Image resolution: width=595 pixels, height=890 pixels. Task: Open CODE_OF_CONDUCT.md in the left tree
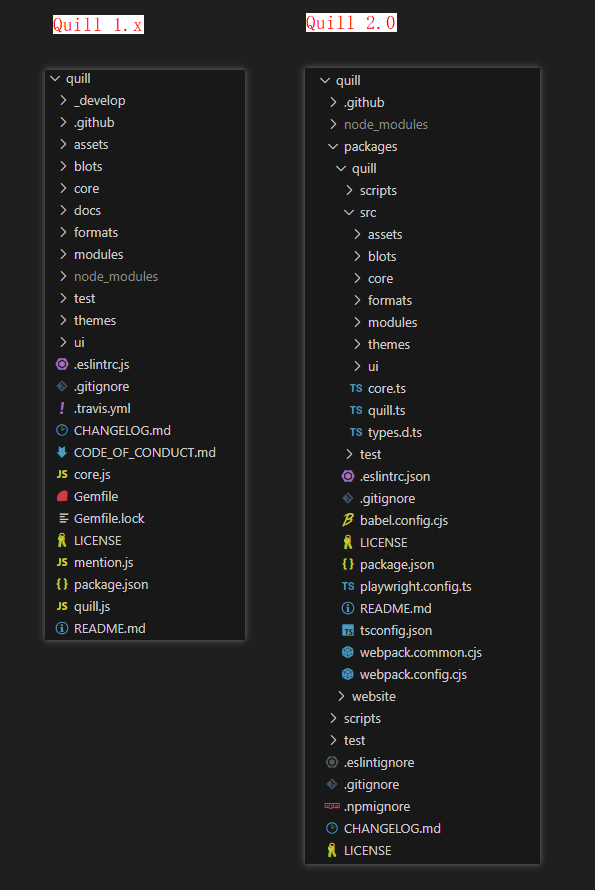coord(145,452)
